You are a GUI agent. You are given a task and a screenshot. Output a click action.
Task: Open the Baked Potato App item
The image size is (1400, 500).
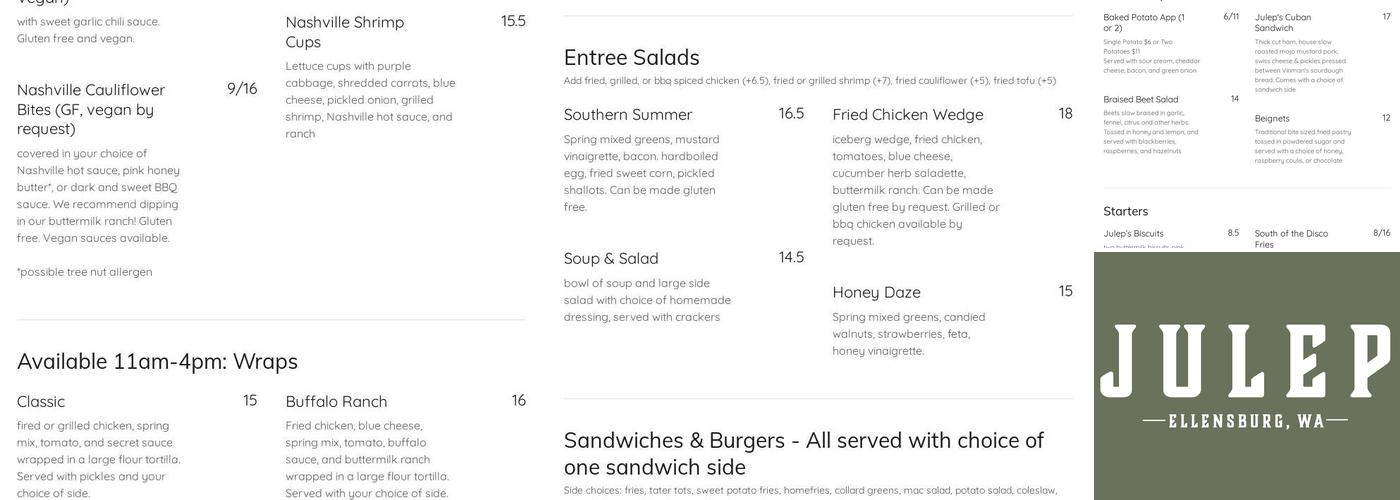click(1144, 22)
